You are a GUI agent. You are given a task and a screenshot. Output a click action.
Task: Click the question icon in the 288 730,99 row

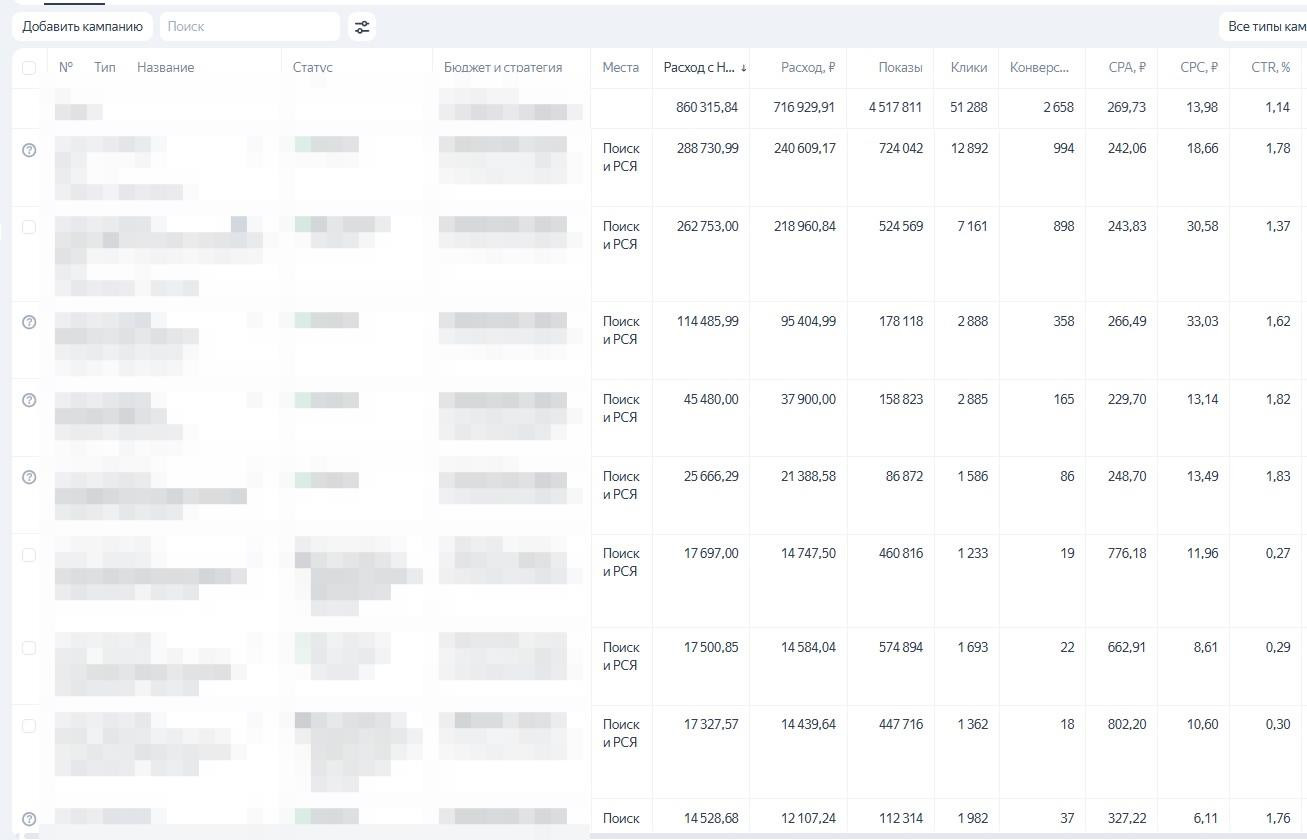tap(29, 150)
